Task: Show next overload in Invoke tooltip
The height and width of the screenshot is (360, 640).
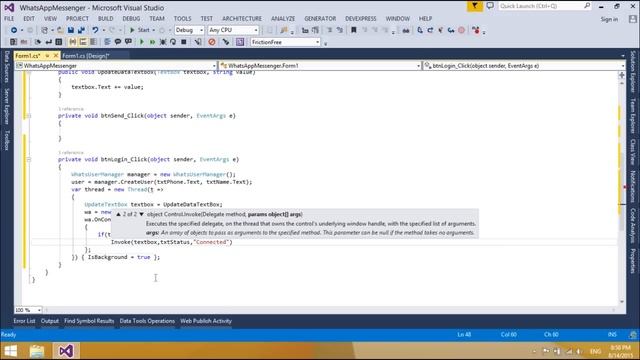Action: click(142, 214)
